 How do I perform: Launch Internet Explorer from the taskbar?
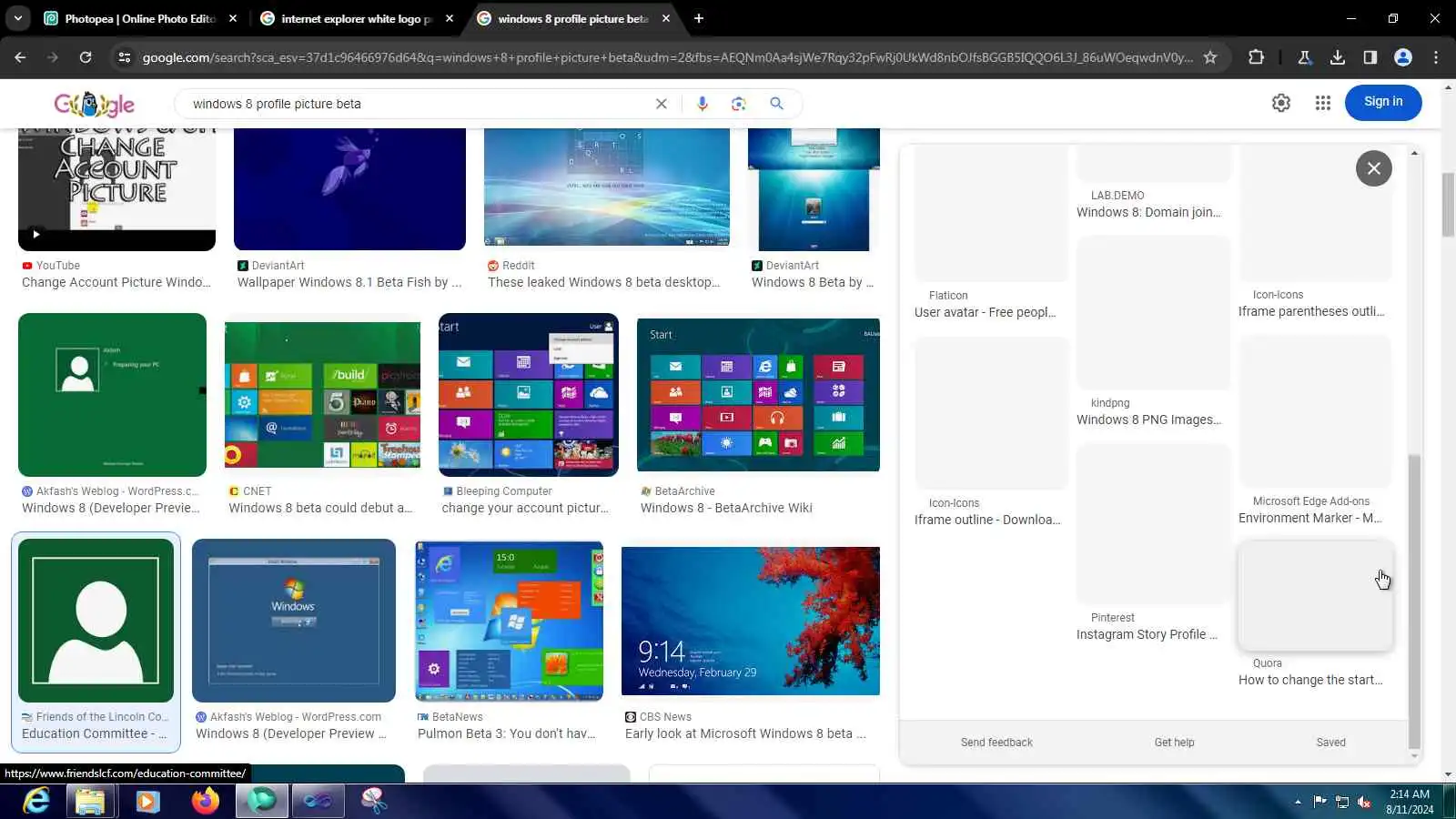click(x=36, y=801)
